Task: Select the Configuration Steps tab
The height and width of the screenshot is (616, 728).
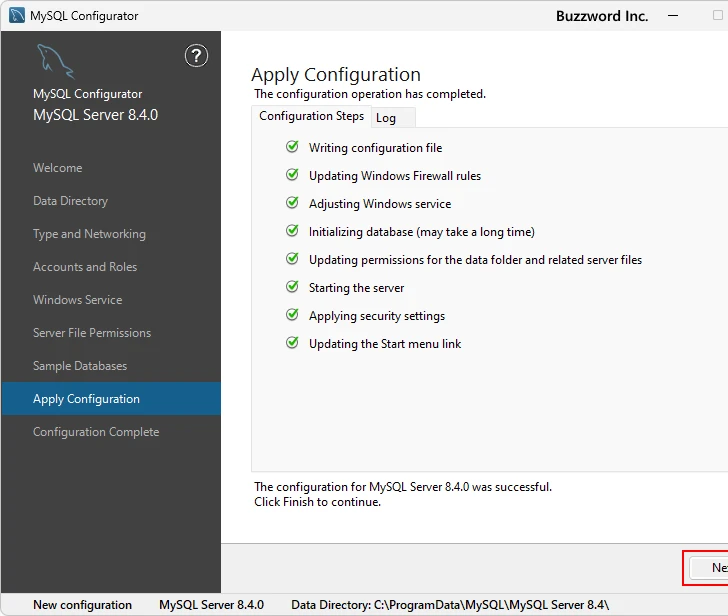Action: click(x=311, y=116)
